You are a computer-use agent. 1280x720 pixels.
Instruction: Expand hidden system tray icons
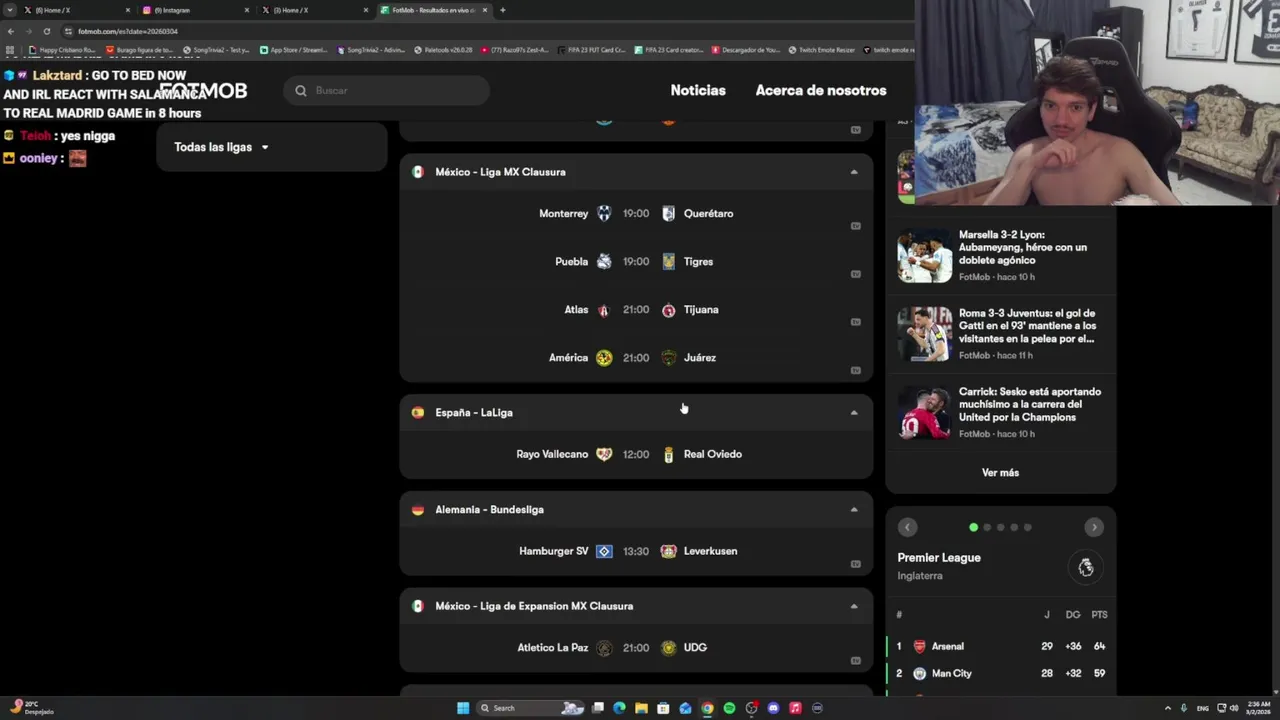(x=1169, y=708)
